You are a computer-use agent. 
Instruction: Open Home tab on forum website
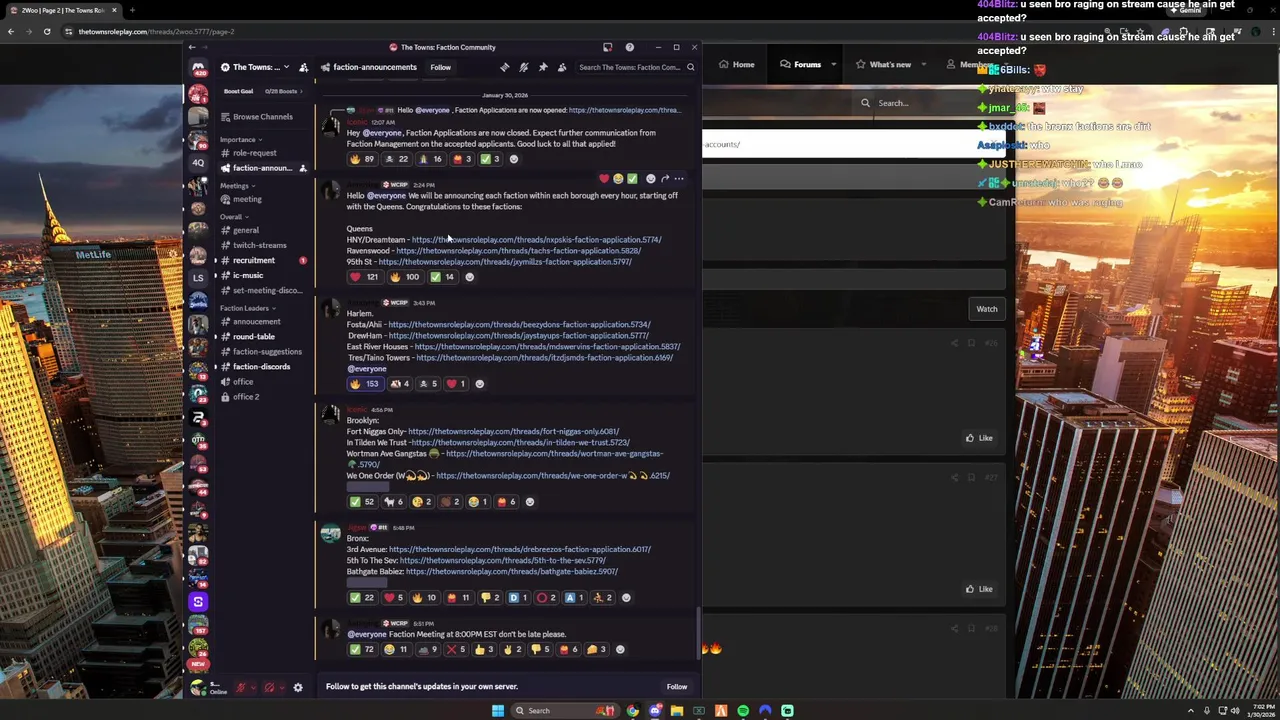tap(737, 65)
